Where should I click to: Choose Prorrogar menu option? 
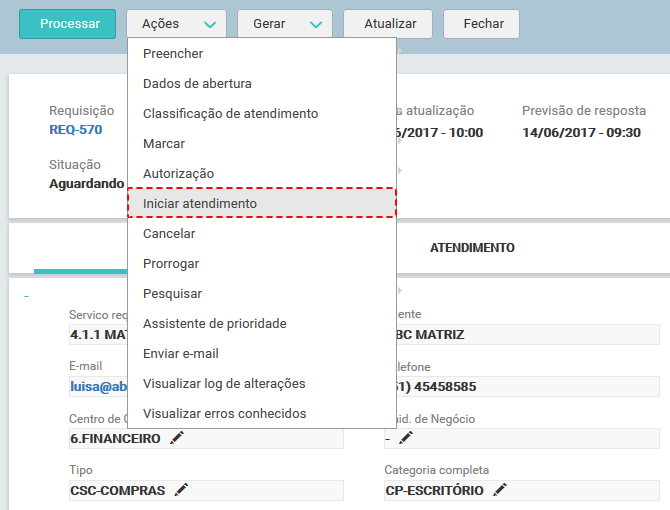point(262,264)
